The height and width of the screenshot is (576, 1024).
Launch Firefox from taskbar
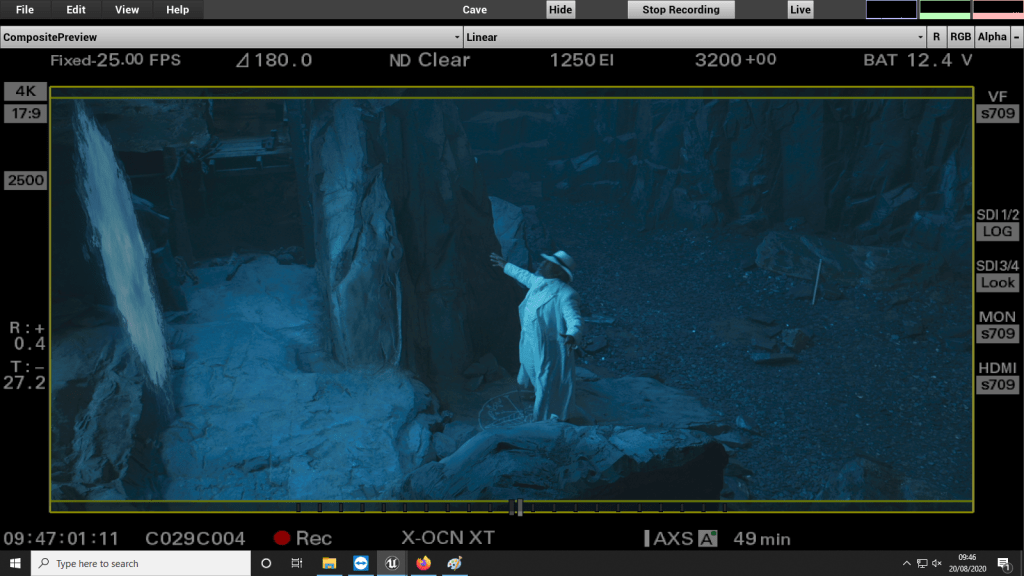(423, 563)
